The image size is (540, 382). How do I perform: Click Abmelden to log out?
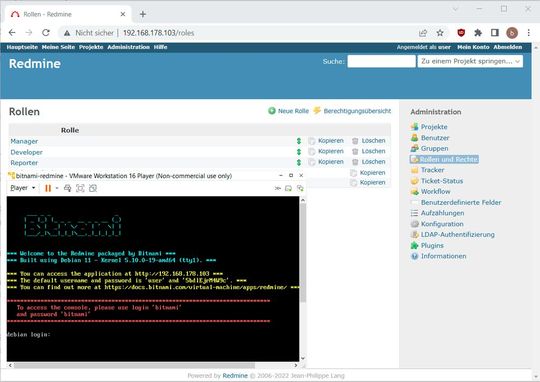tap(508, 47)
